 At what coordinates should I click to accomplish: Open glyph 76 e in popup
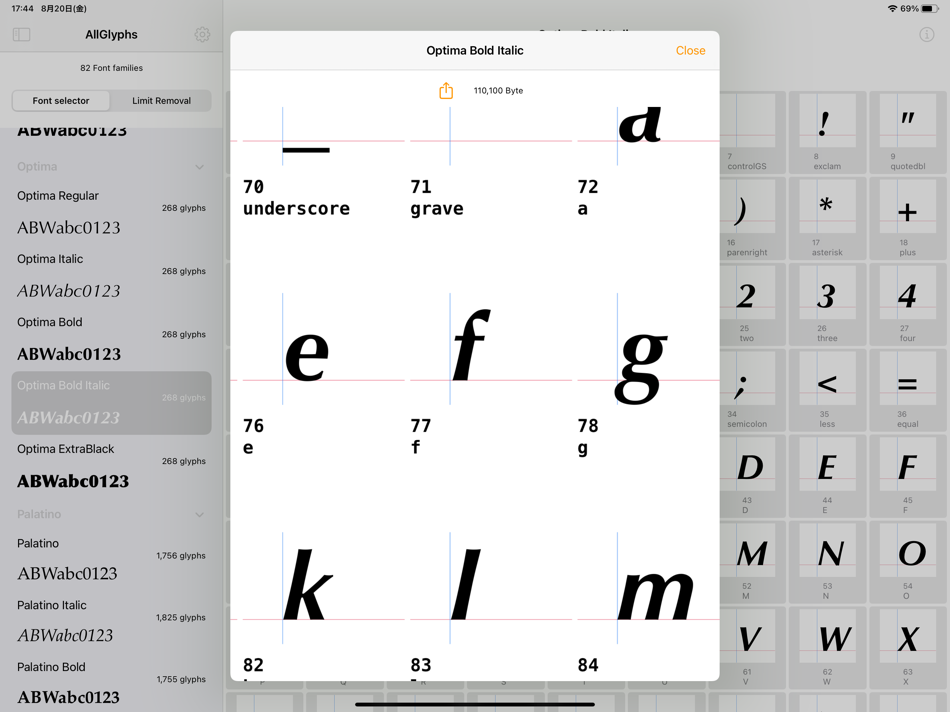pos(323,376)
